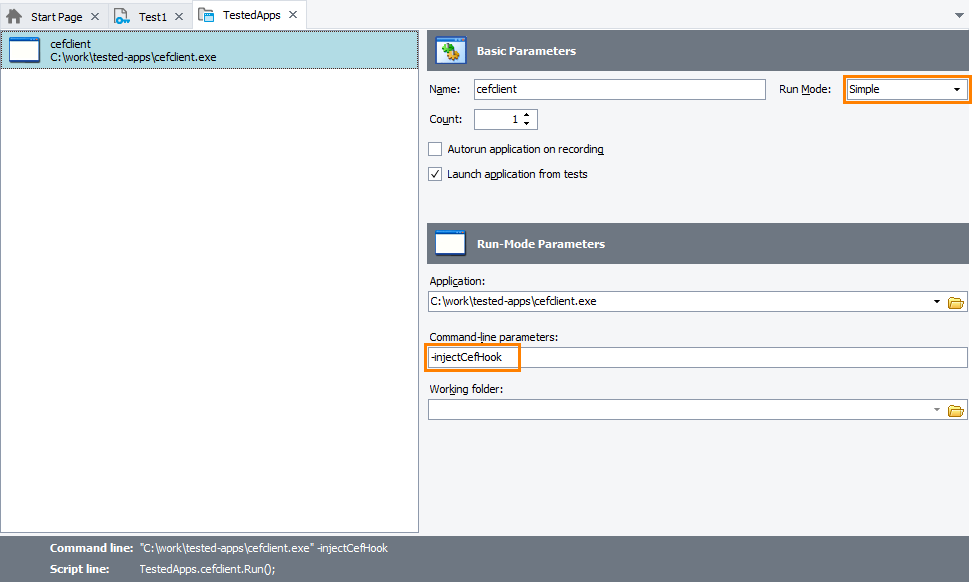972x582 pixels.
Task: Open the folder browse icon beside Application path
Action: point(957,301)
